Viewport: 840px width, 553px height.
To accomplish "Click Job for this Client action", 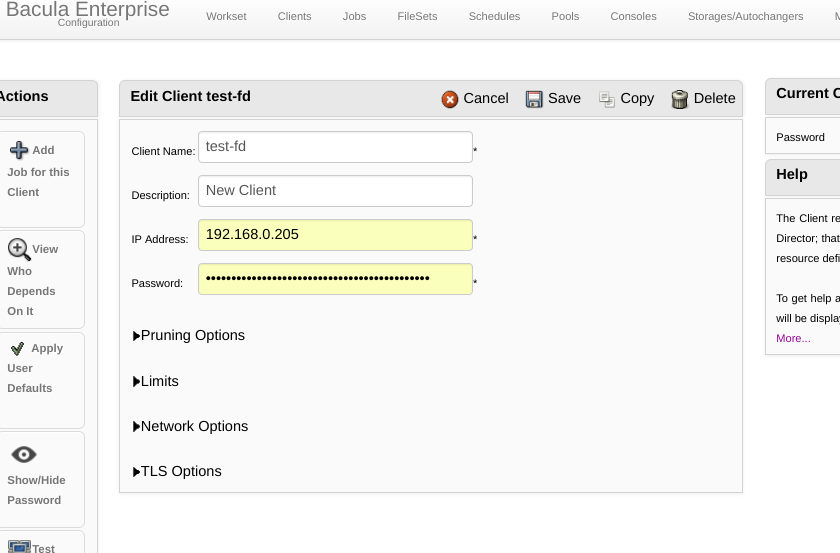I will (x=38, y=182).
